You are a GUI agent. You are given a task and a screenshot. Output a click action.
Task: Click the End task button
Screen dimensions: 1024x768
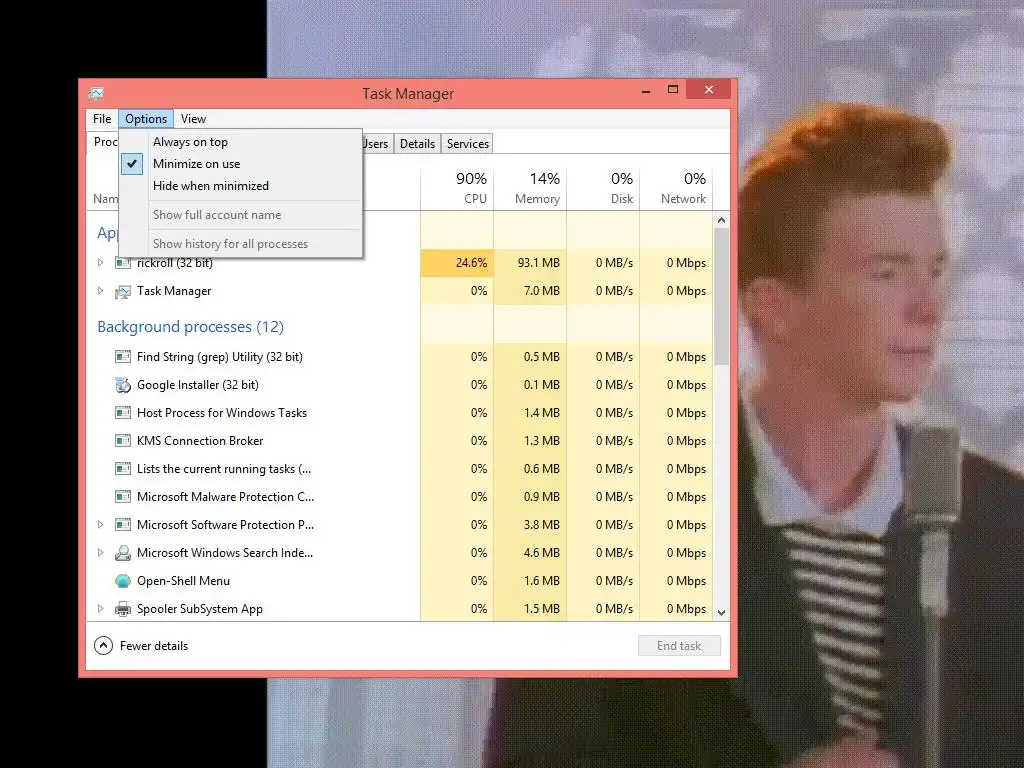pos(679,646)
